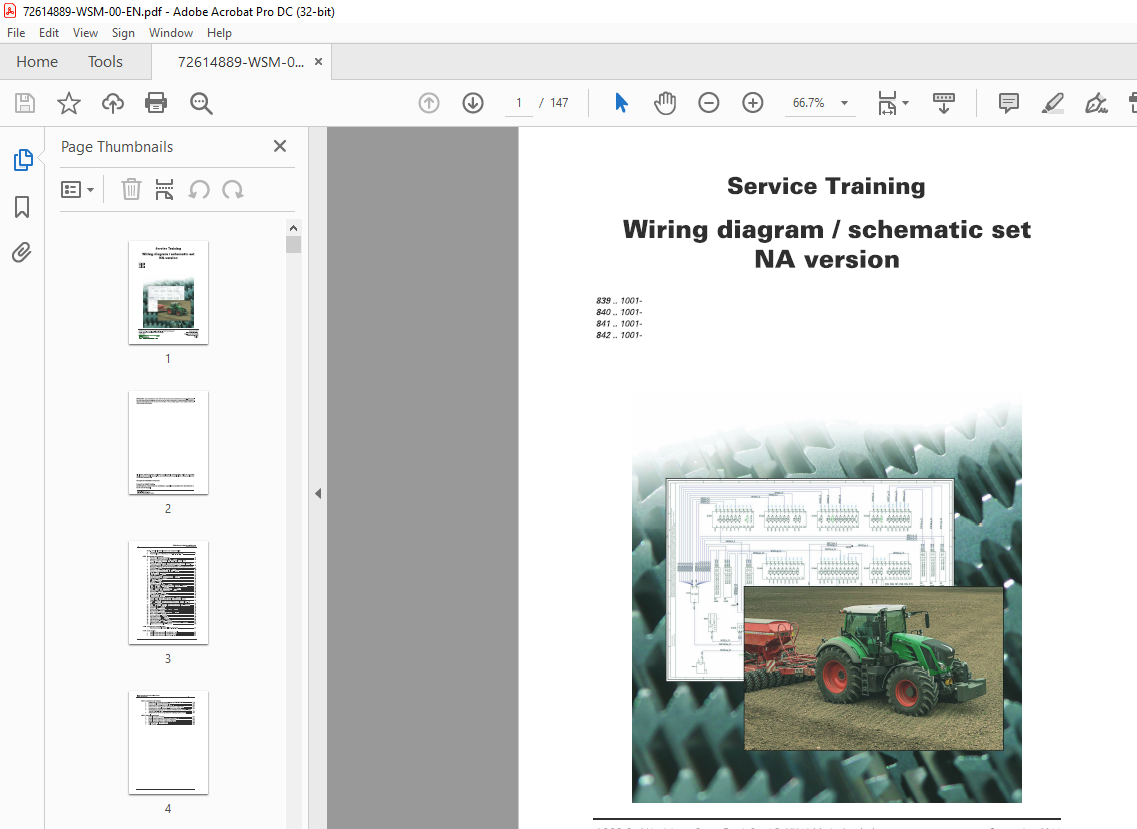Image resolution: width=1137 pixels, height=829 pixels.
Task: Open the Window menu
Action: pyautogui.click(x=170, y=33)
